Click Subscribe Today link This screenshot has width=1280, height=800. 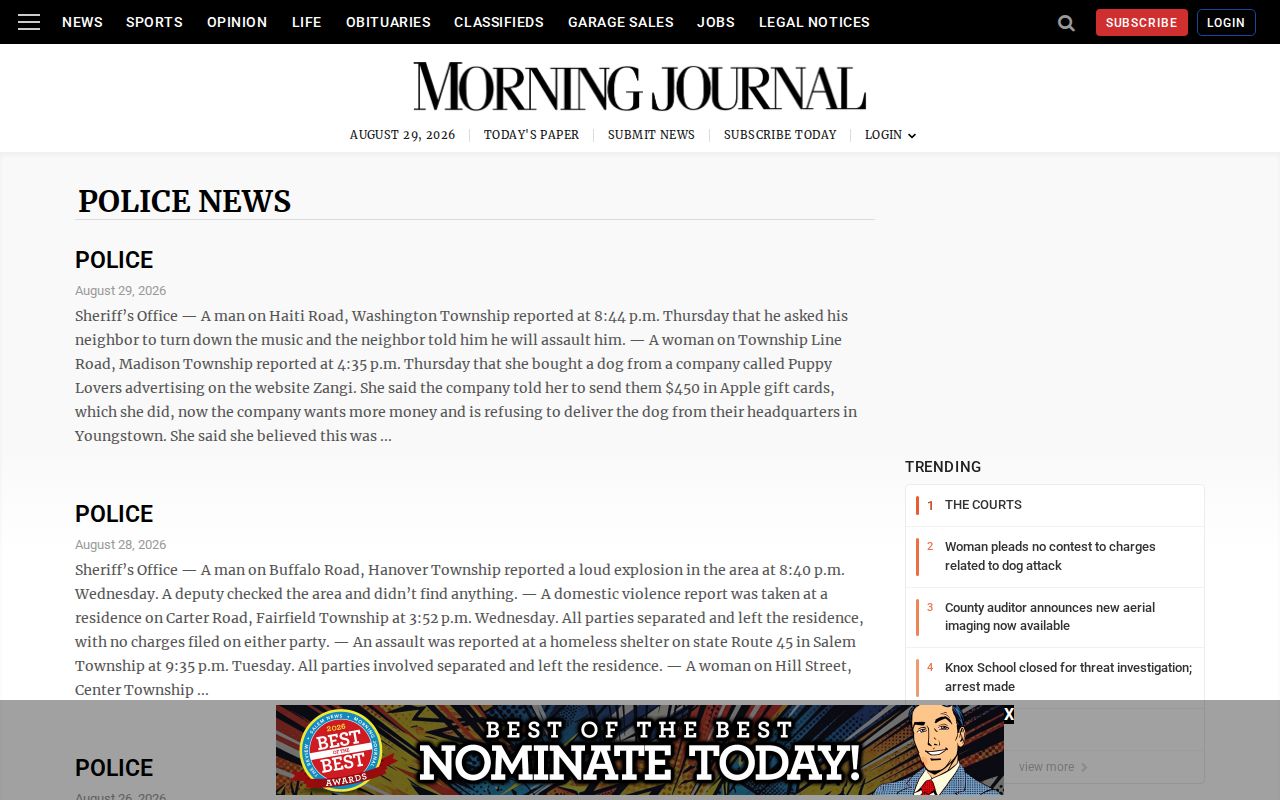pos(780,135)
